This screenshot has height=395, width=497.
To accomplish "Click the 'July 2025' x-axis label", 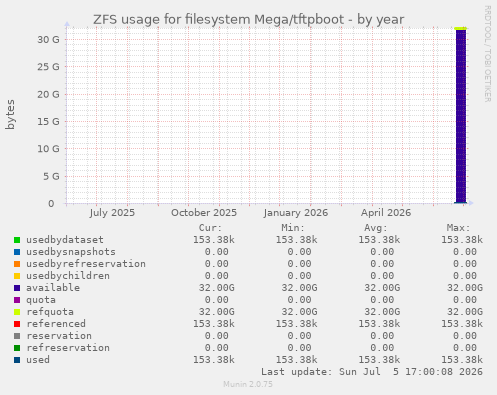I will tap(112, 213).
